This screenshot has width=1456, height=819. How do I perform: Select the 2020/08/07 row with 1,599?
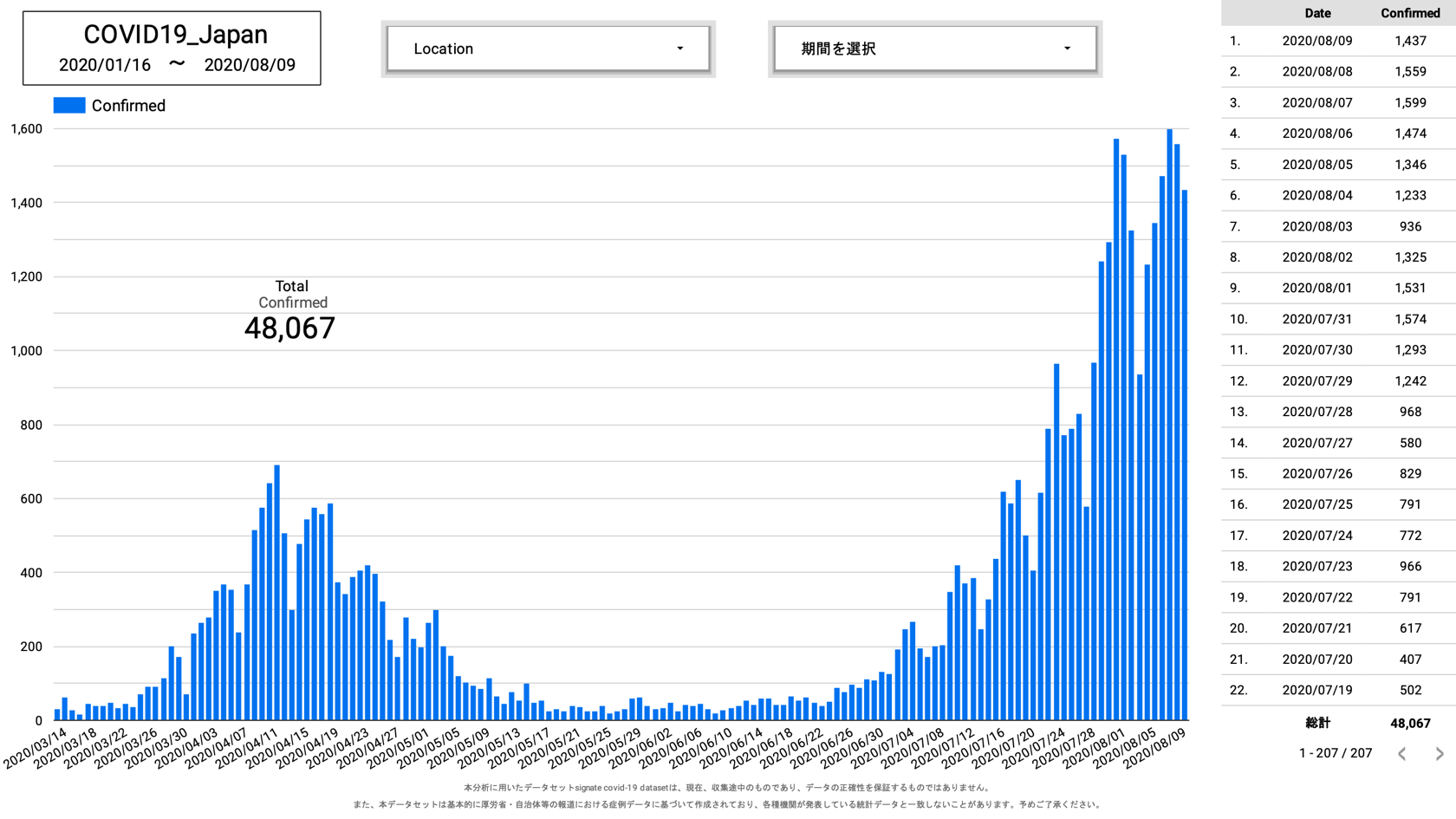[1338, 102]
